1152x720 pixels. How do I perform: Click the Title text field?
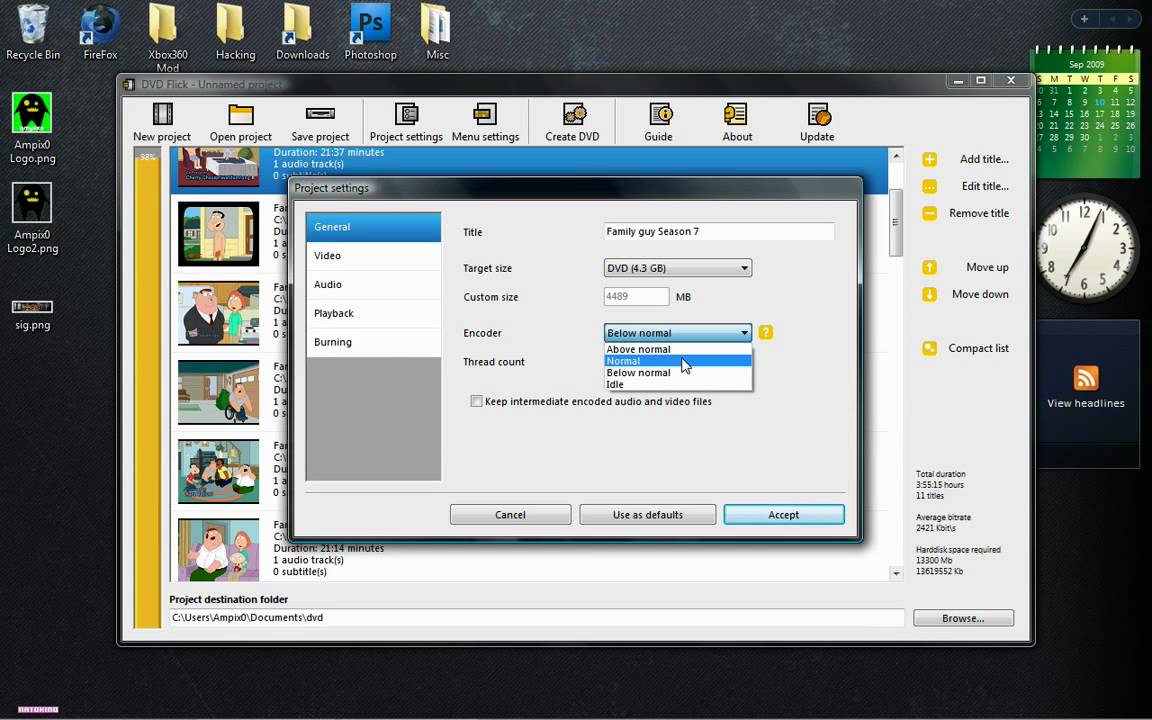point(719,231)
